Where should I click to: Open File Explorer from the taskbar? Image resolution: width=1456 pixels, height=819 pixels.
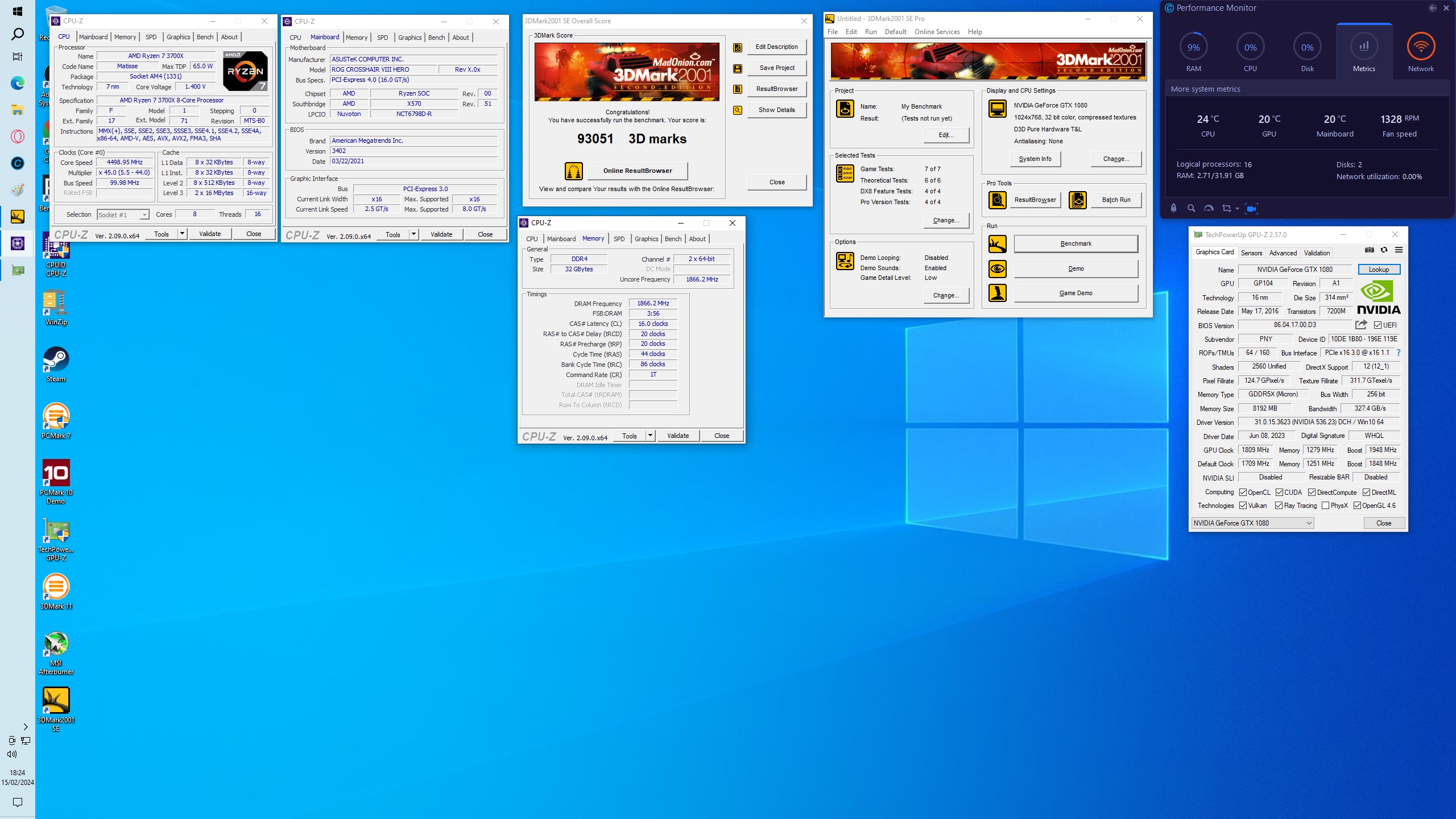(18, 110)
